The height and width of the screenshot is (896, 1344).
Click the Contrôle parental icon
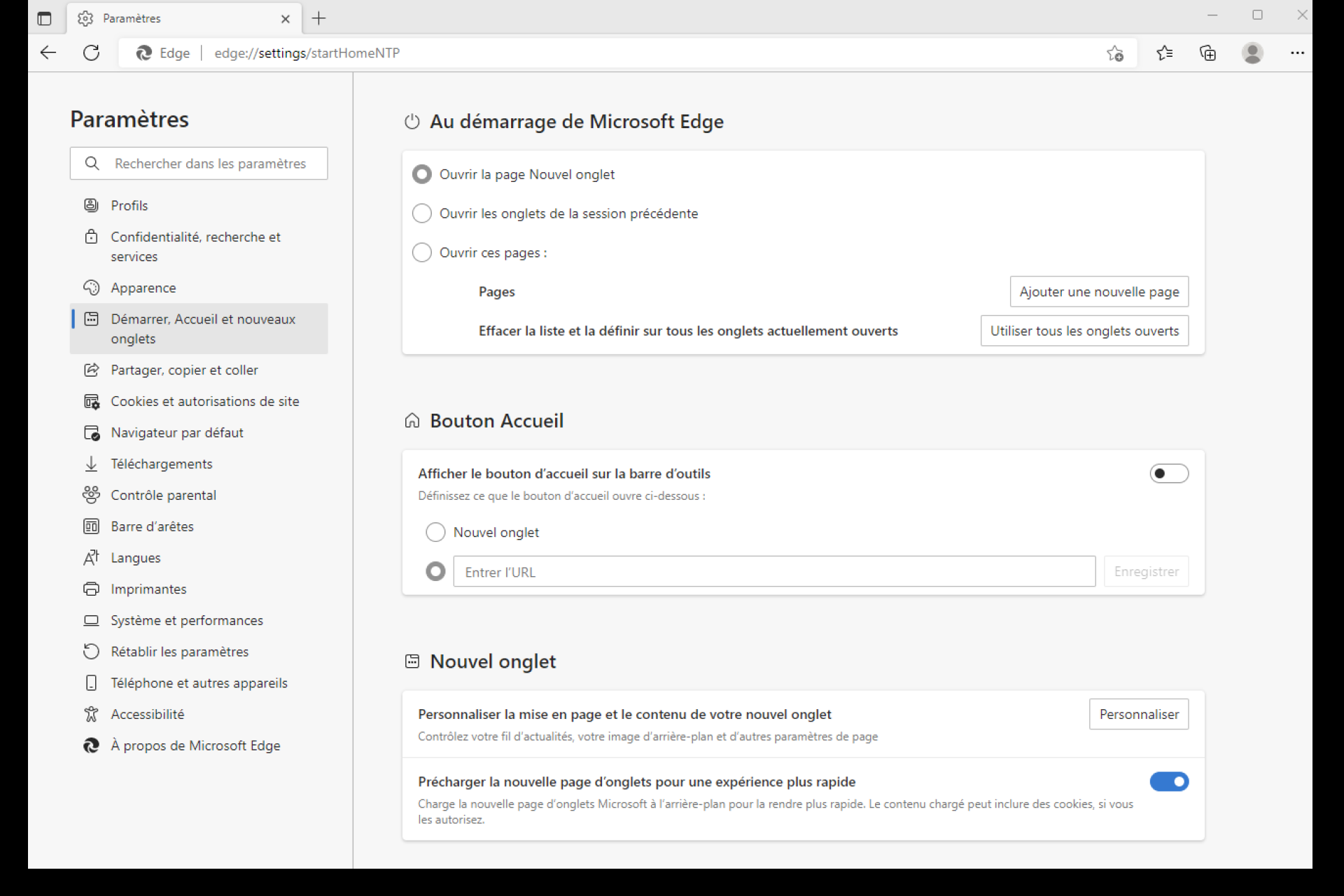pos(91,495)
